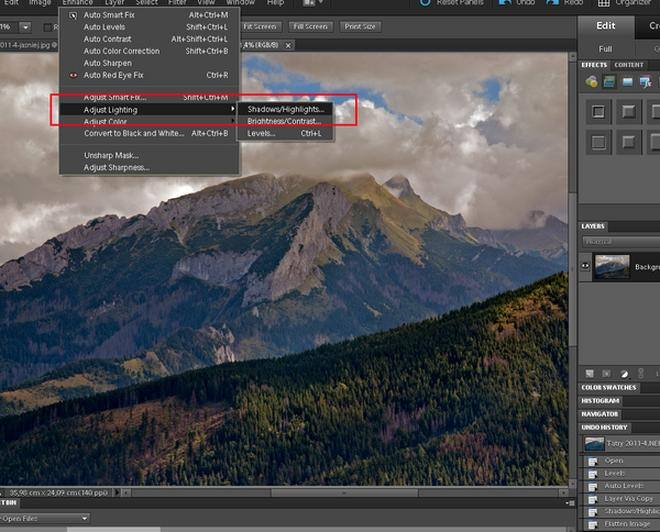Select Brightness/Contrast from the submenu
The width and height of the screenshot is (660, 532).
286,121
